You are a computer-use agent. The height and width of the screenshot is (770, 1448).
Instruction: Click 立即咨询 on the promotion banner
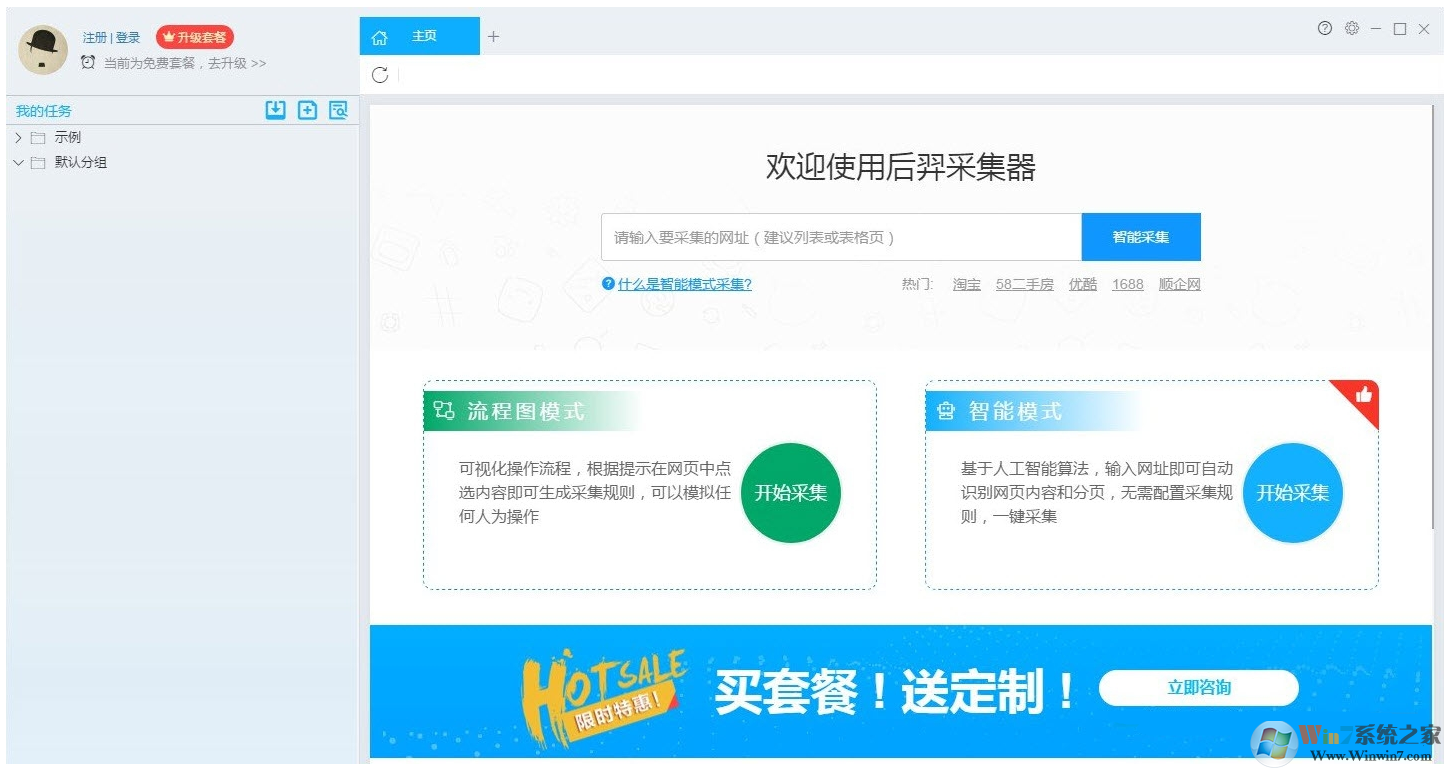(x=1197, y=688)
